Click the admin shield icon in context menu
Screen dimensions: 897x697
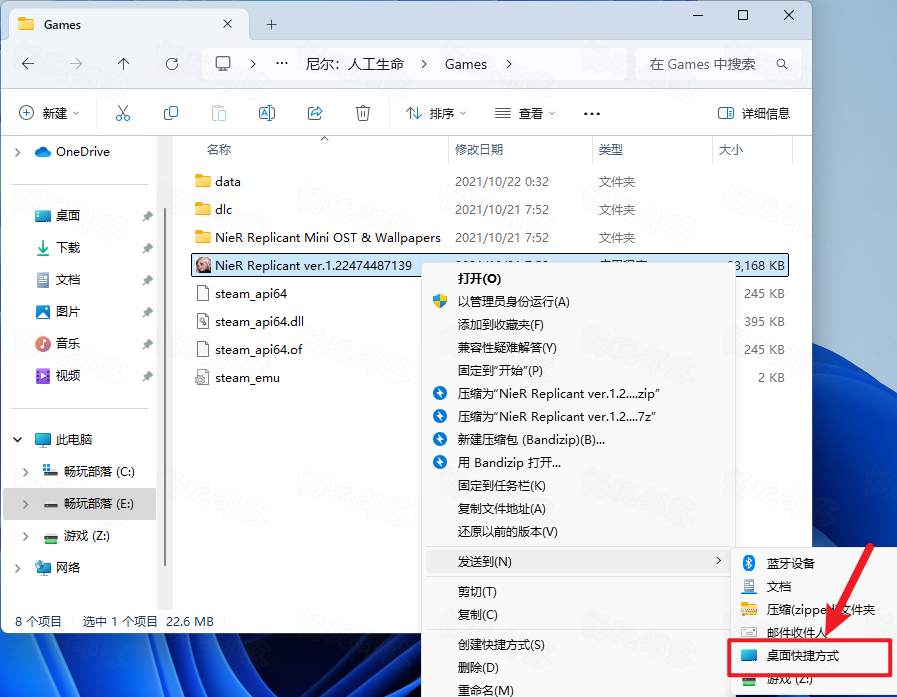click(x=439, y=302)
